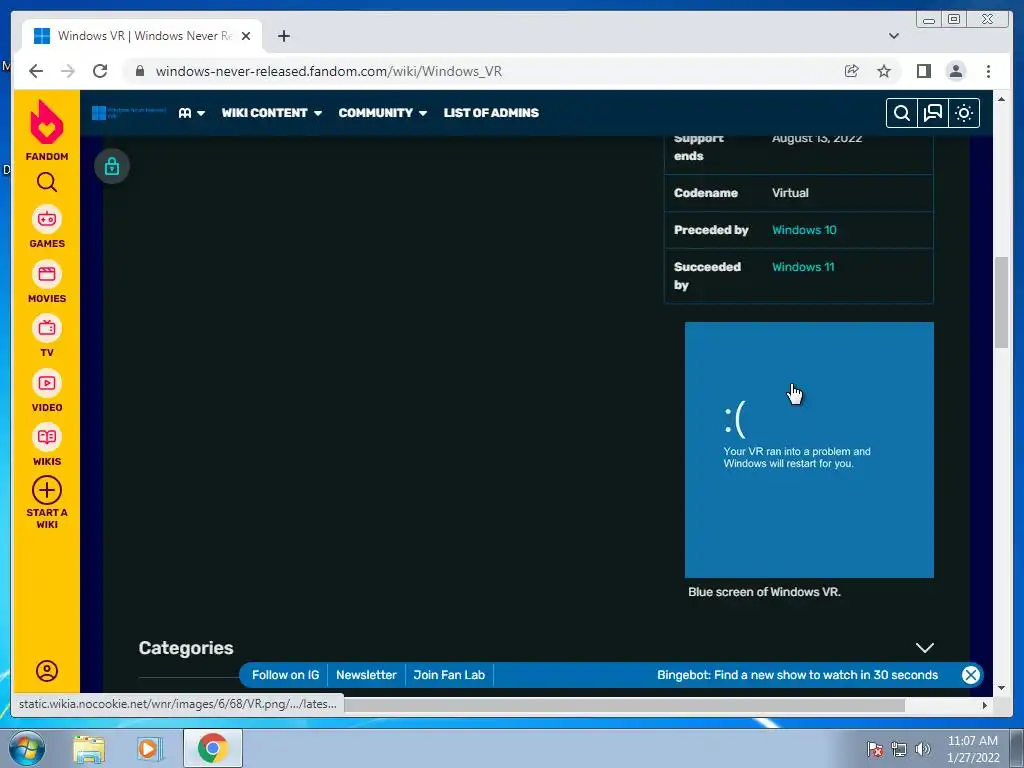Toggle light/dark theme sun icon
Viewport: 1024px width, 768px height.
(964, 113)
